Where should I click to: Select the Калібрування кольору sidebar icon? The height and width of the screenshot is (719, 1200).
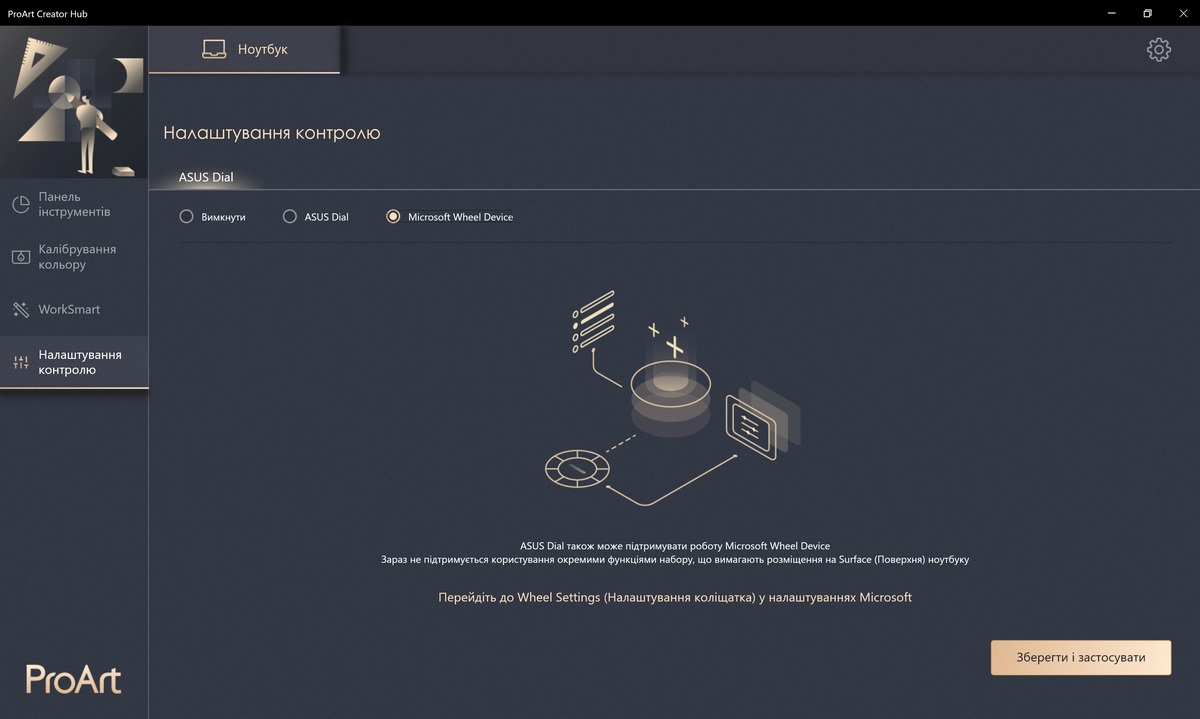[x=21, y=257]
